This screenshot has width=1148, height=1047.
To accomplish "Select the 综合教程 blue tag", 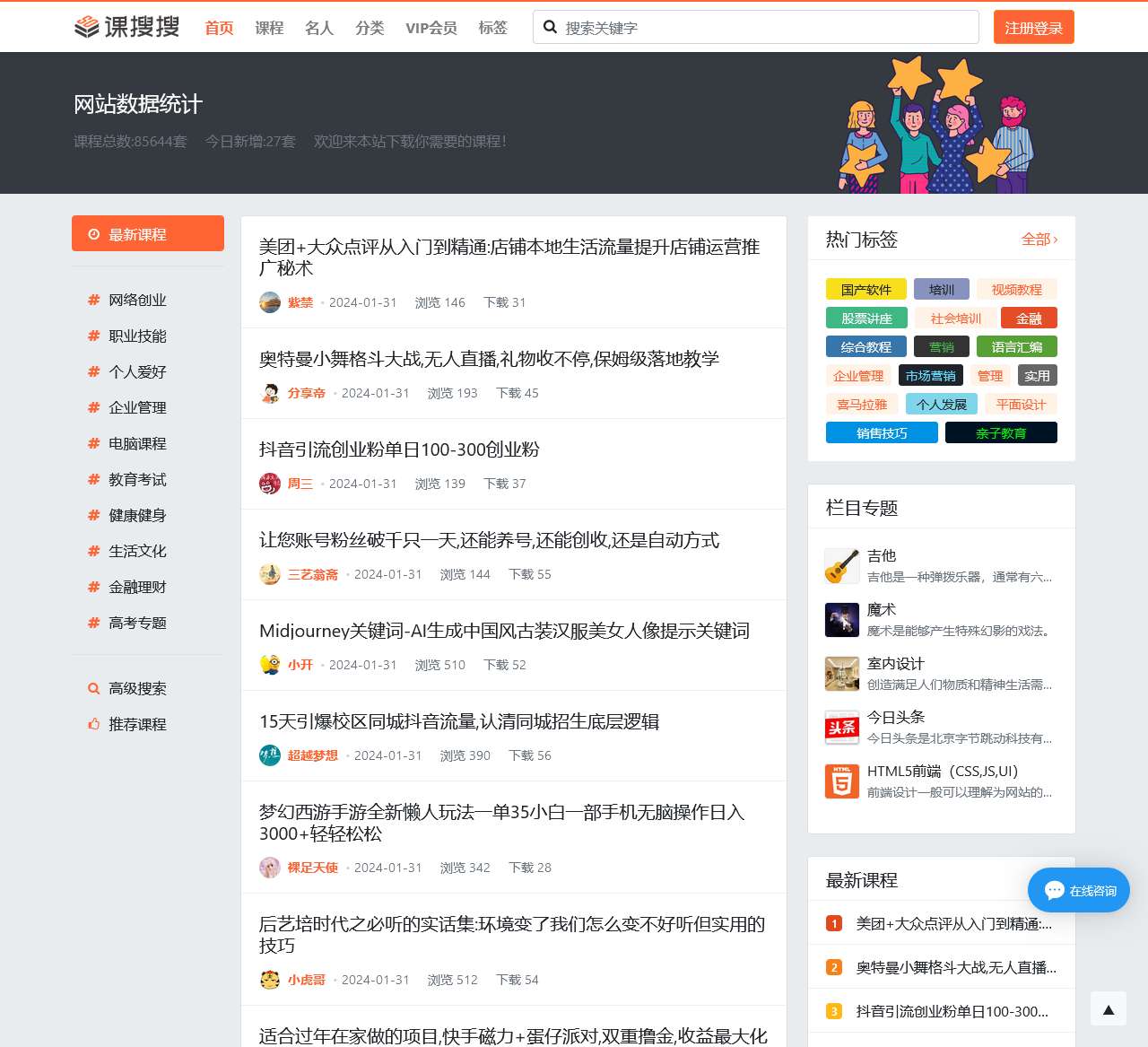I will coord(866,346).
